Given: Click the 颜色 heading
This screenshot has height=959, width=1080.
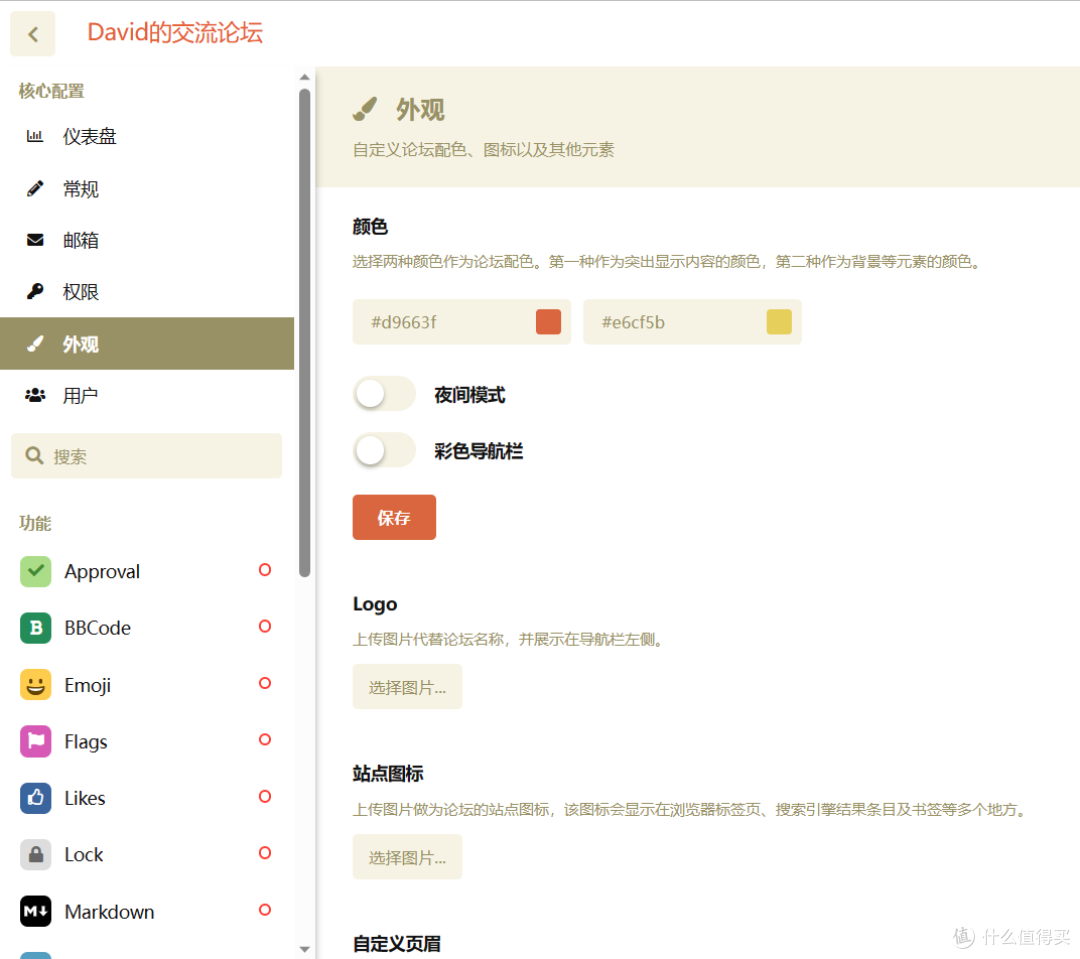Looking at the screenshot, I should (370, 227).
